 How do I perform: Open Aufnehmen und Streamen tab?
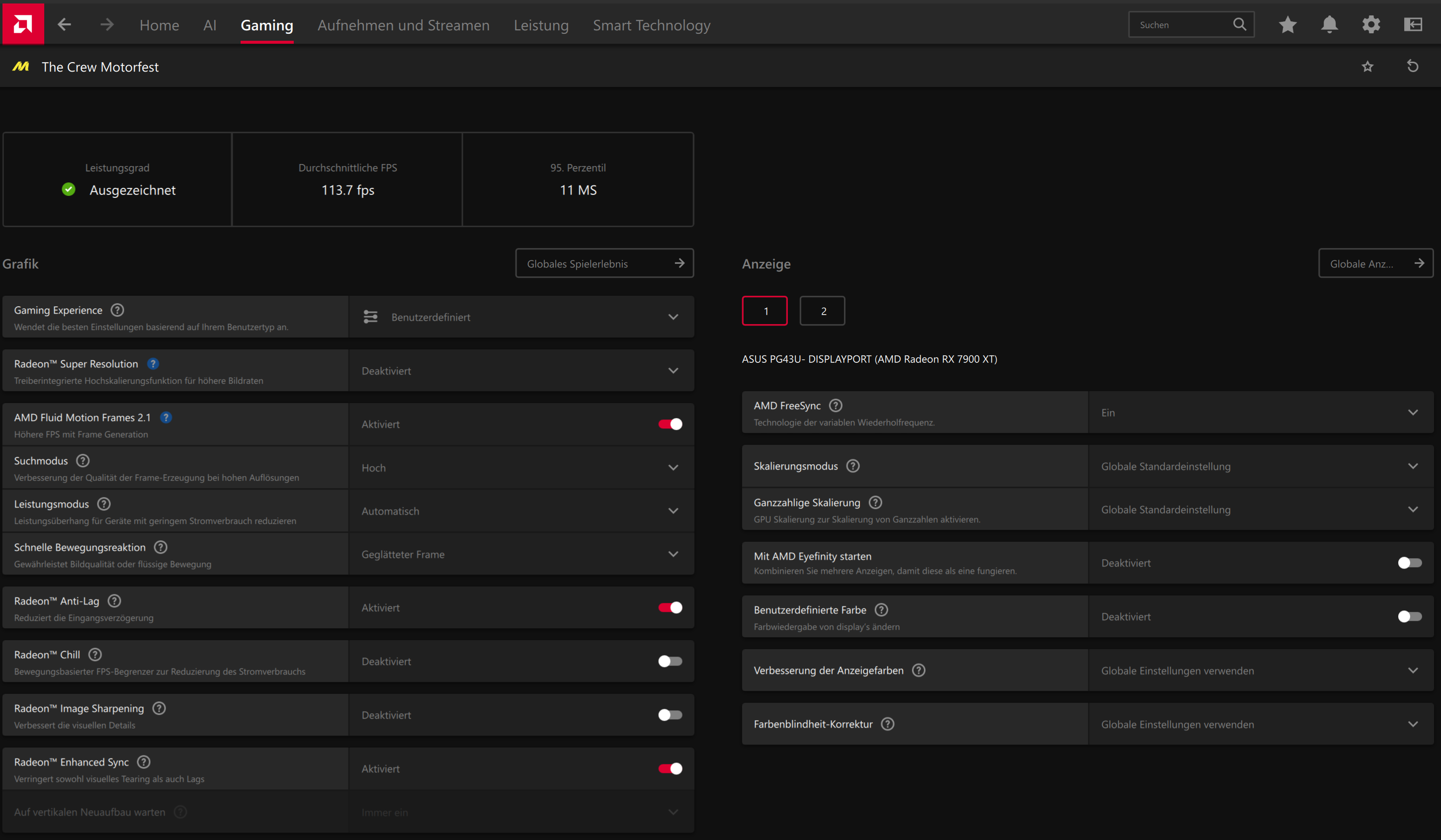403,25
